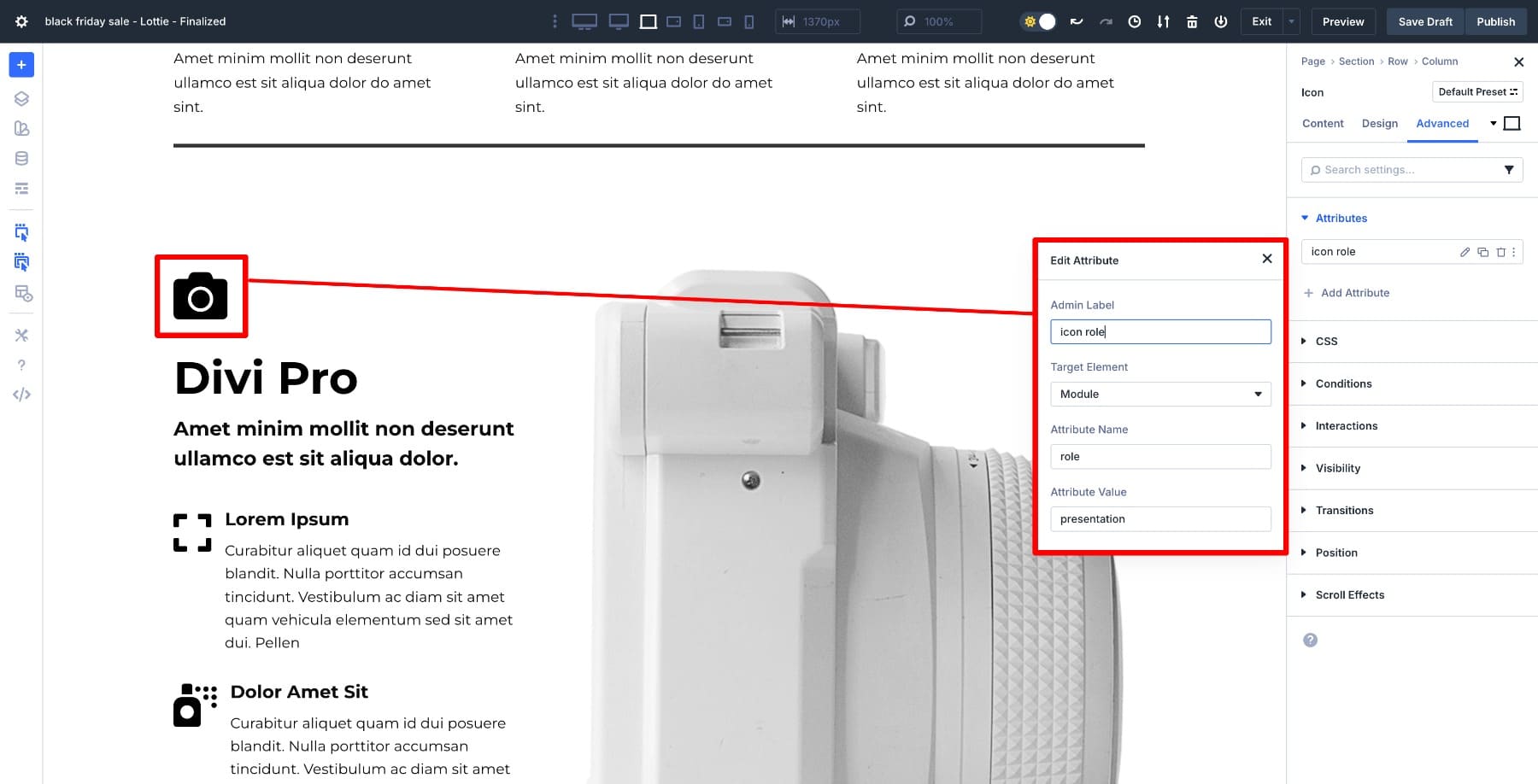Expand the Scroll Effects section
Viewport: 1538px width, 784px height.
coord(1349,594)
